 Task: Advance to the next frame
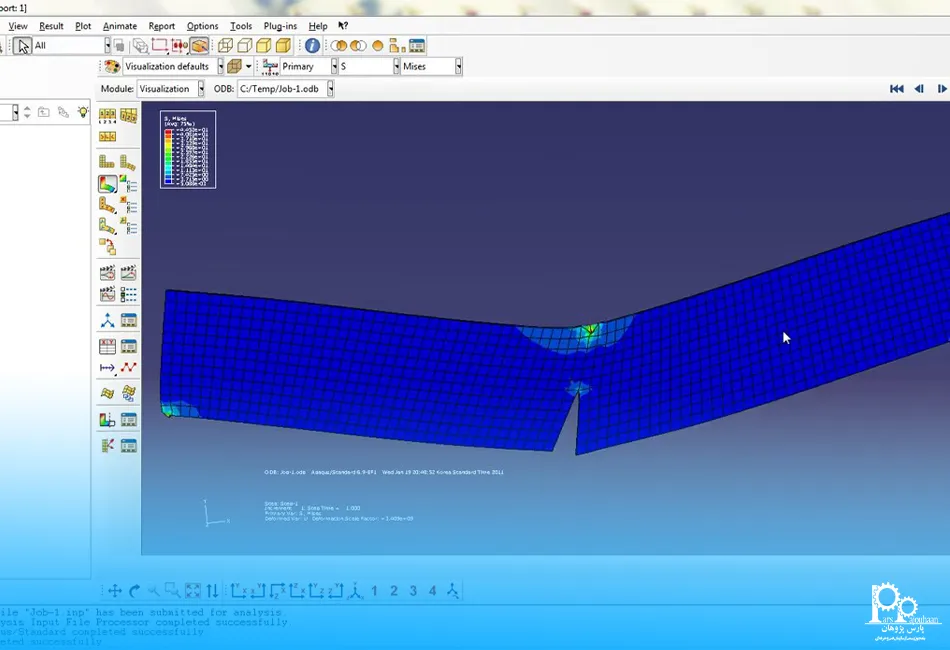tap(942, 89)
